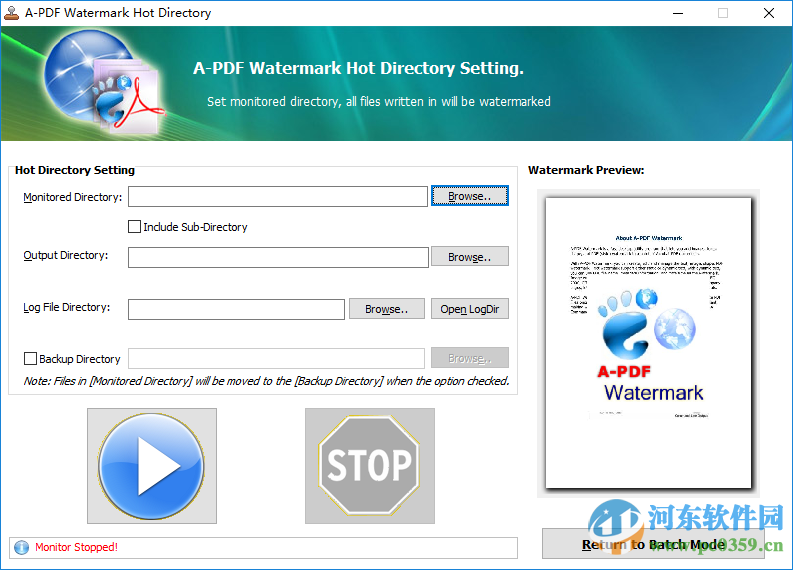Click the 'Log File Directory:' label
The image size is (793, 570).
(x=67, y=307)
